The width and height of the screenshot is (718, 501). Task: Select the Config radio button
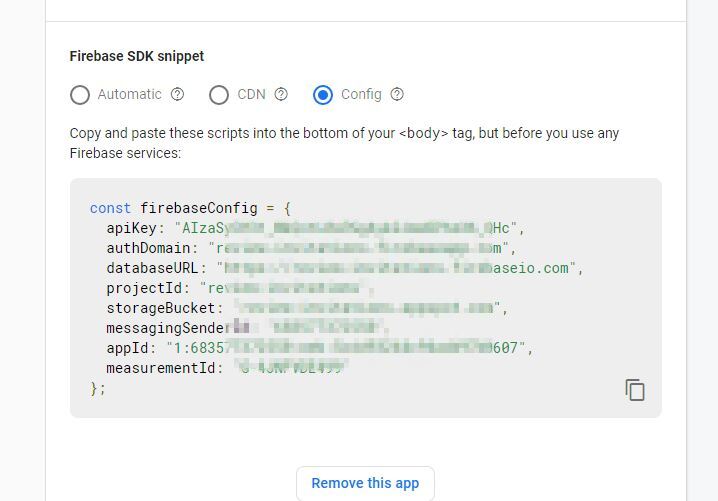[323, 95]
